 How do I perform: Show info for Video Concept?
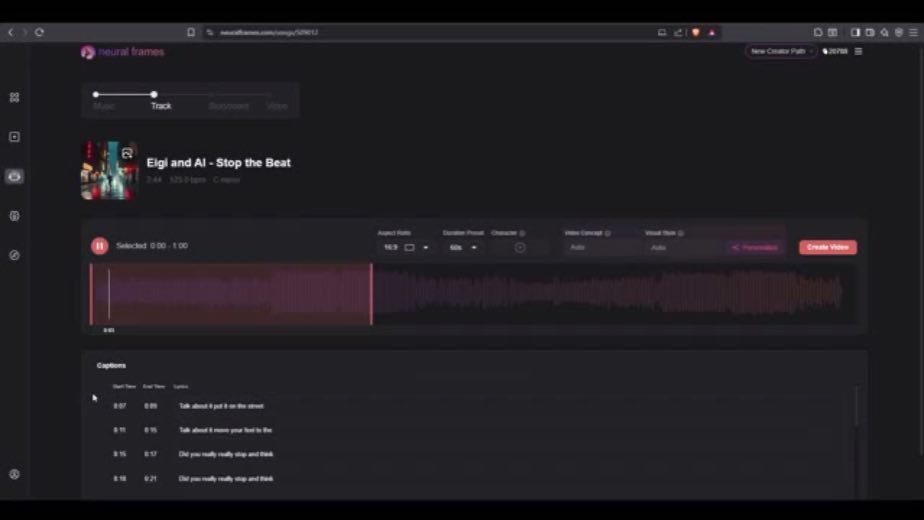608,233
